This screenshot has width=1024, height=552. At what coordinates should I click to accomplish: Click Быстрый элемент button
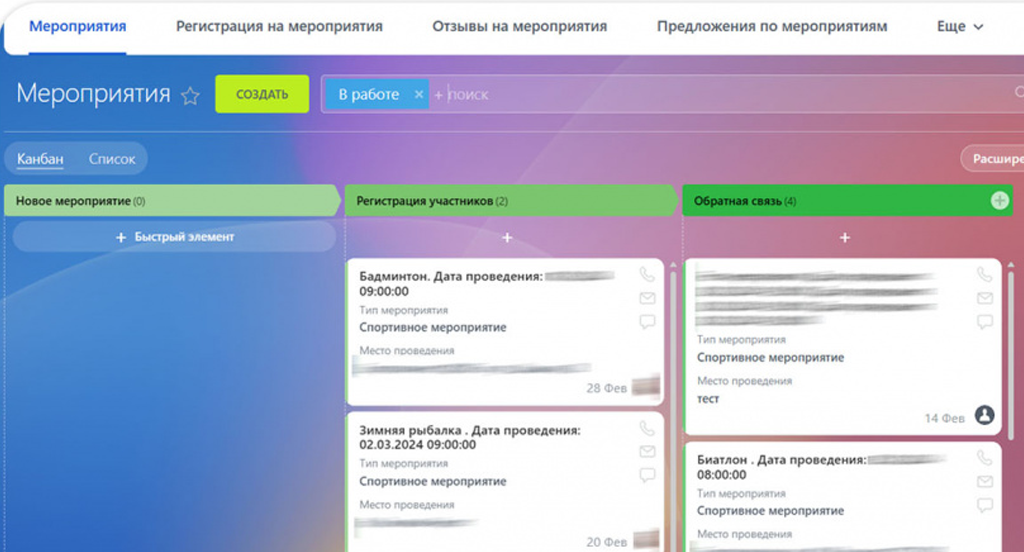coord(174,237)
